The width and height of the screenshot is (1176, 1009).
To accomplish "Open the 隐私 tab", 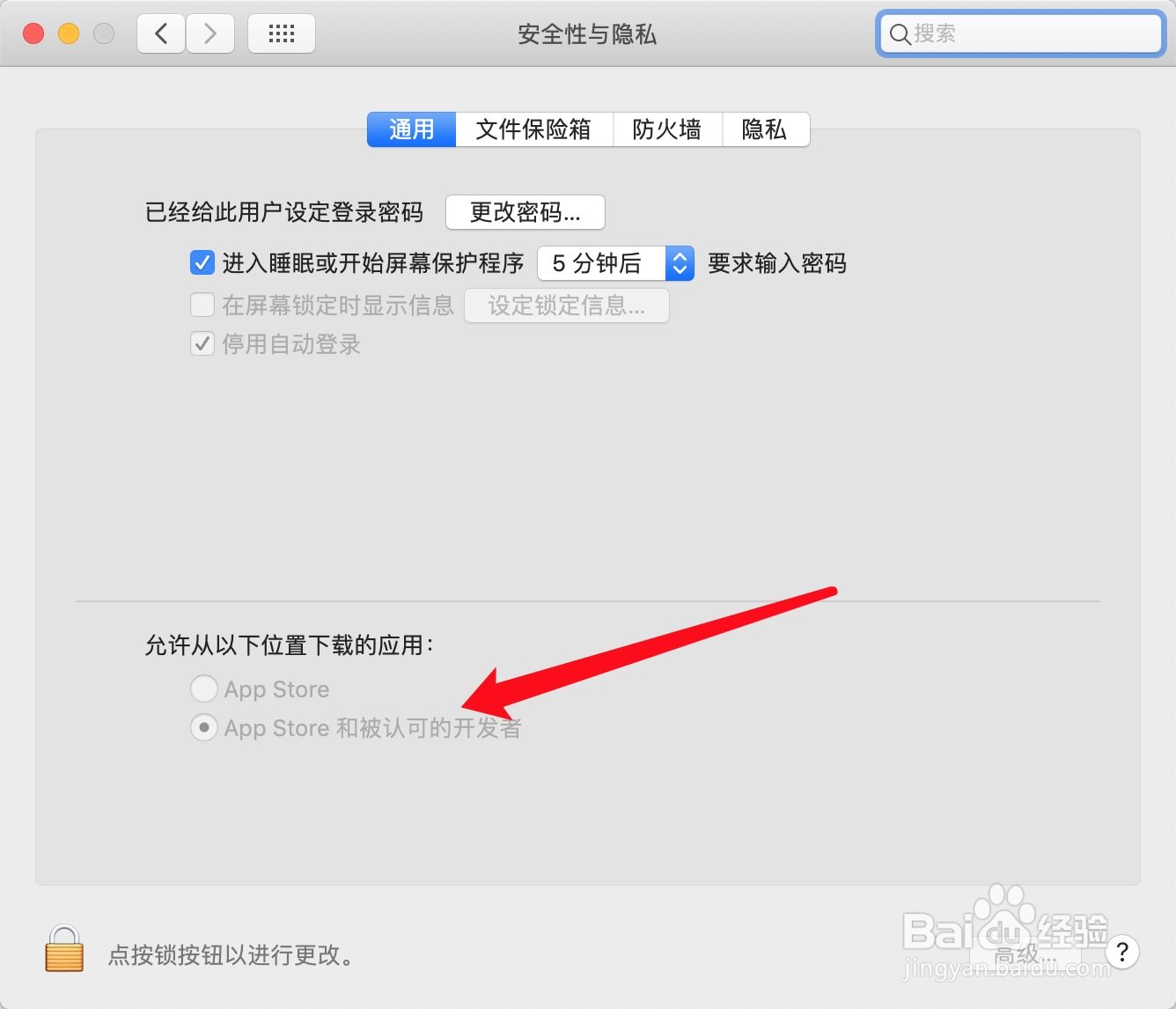I will pyautogui.click(x=765, y=129).
